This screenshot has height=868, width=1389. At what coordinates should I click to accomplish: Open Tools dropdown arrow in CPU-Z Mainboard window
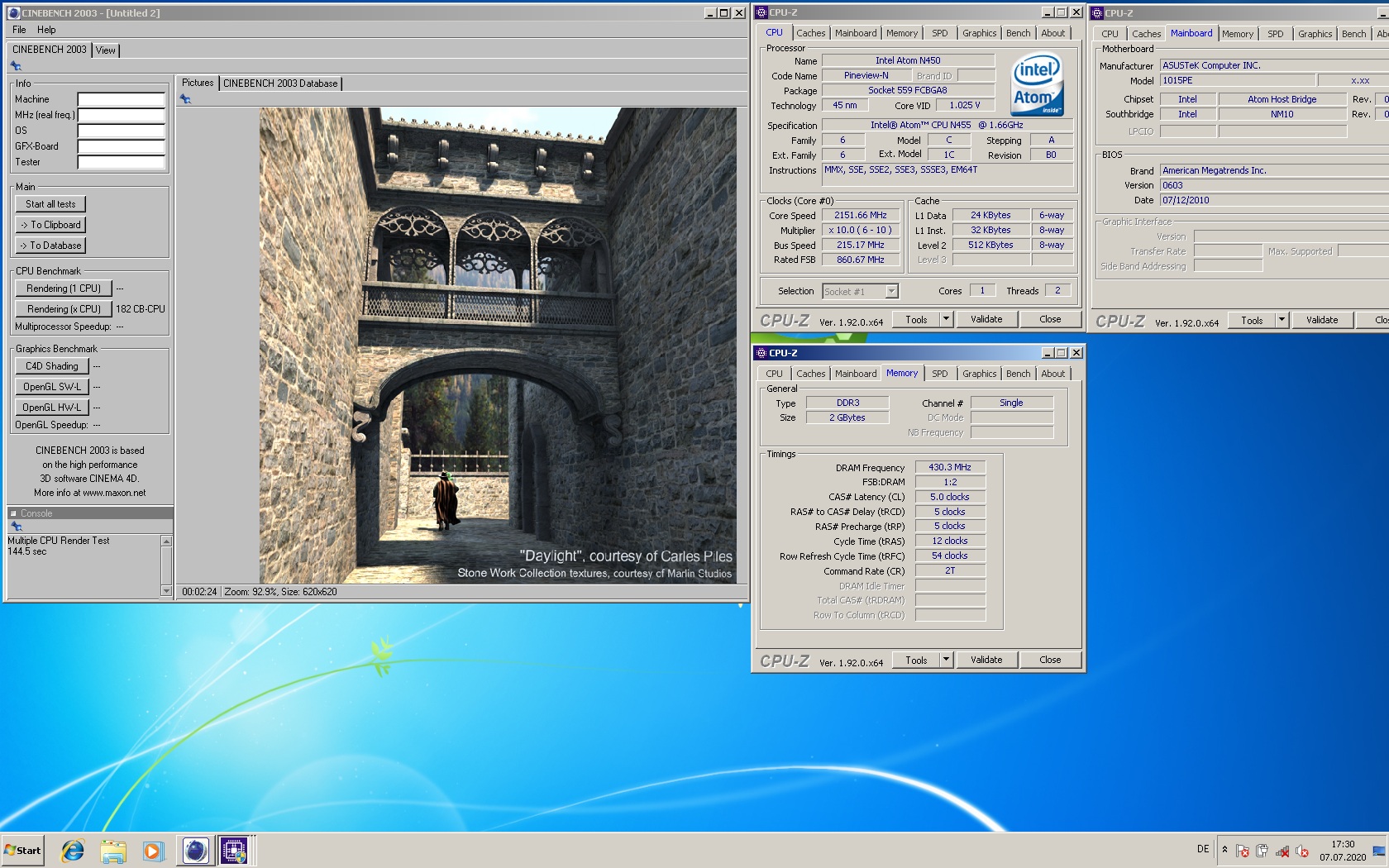(1282, 320)
